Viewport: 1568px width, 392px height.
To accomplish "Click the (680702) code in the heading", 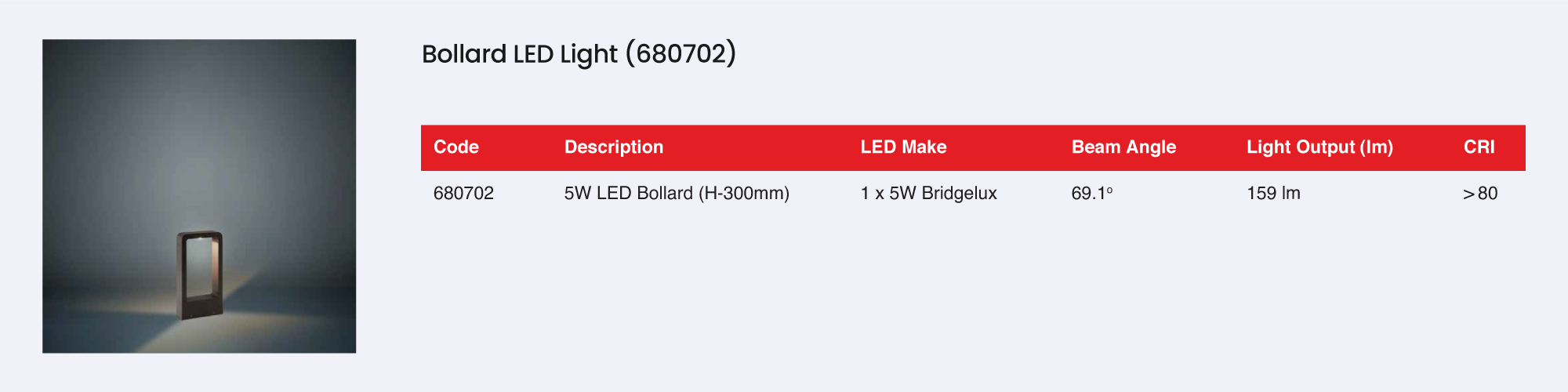I will point(681,54).
